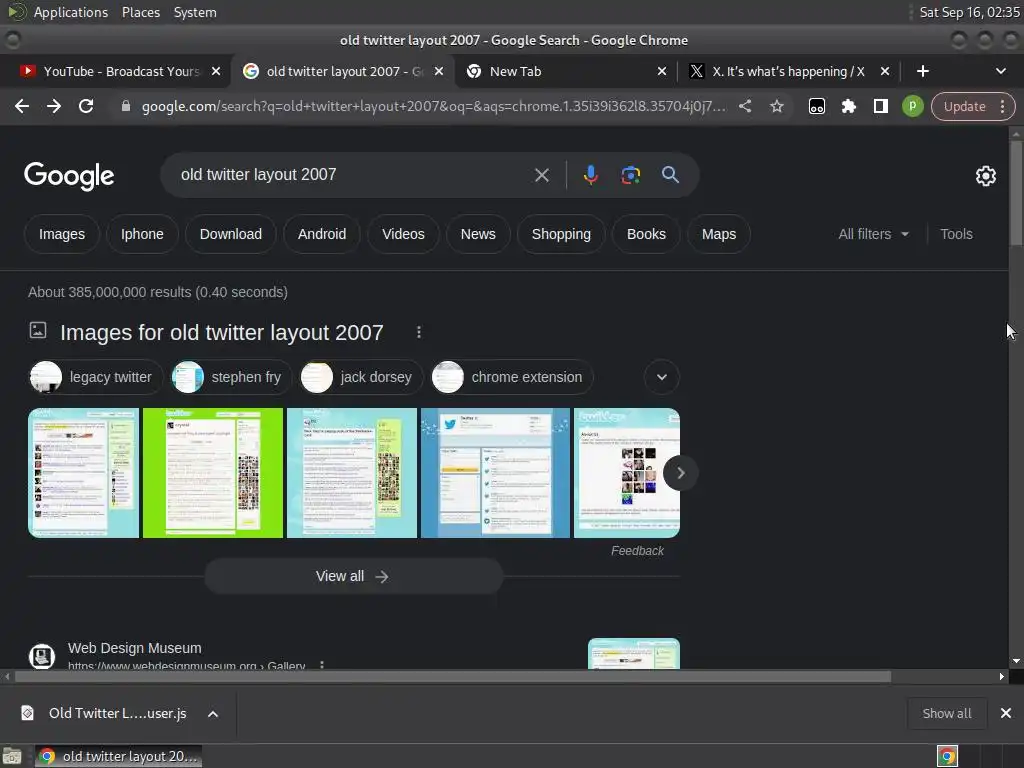
Task: Toggle the browser side panel icon
Action: [x=880, y=106]
